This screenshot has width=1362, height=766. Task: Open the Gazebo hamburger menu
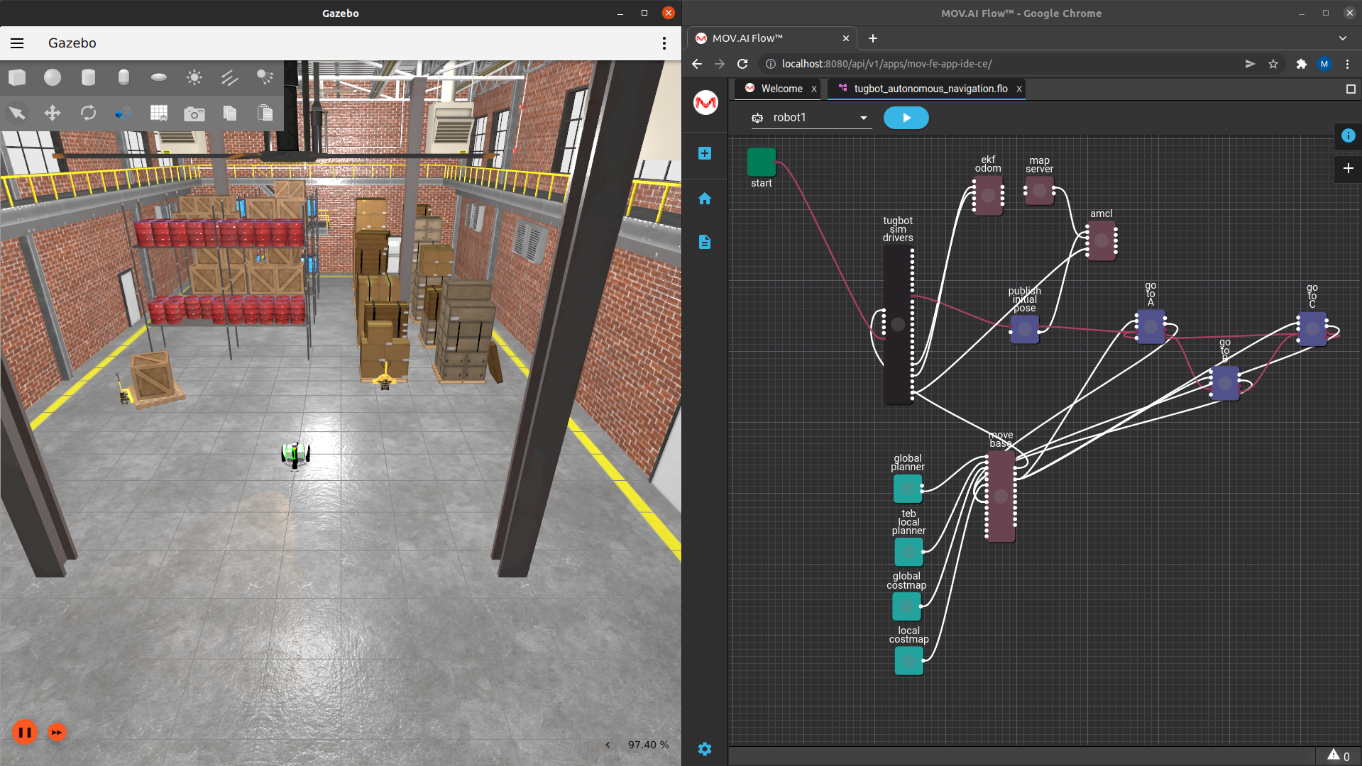17,43
